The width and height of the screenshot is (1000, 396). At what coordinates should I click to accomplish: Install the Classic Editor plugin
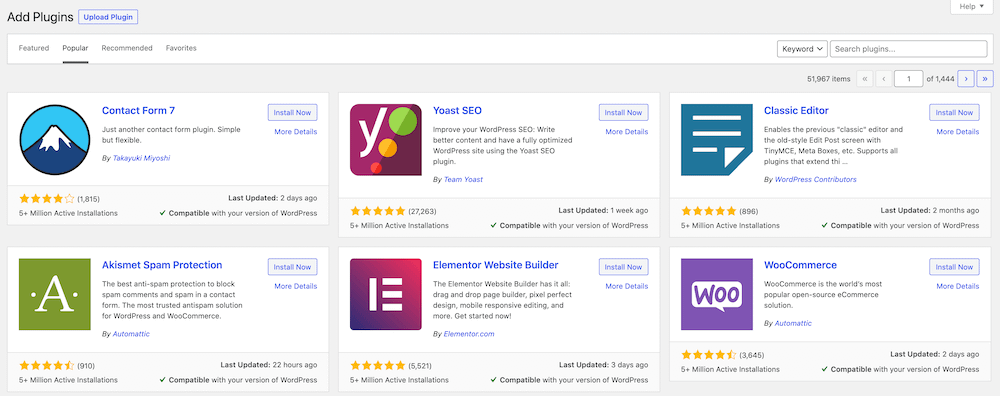tap(955, 112)
